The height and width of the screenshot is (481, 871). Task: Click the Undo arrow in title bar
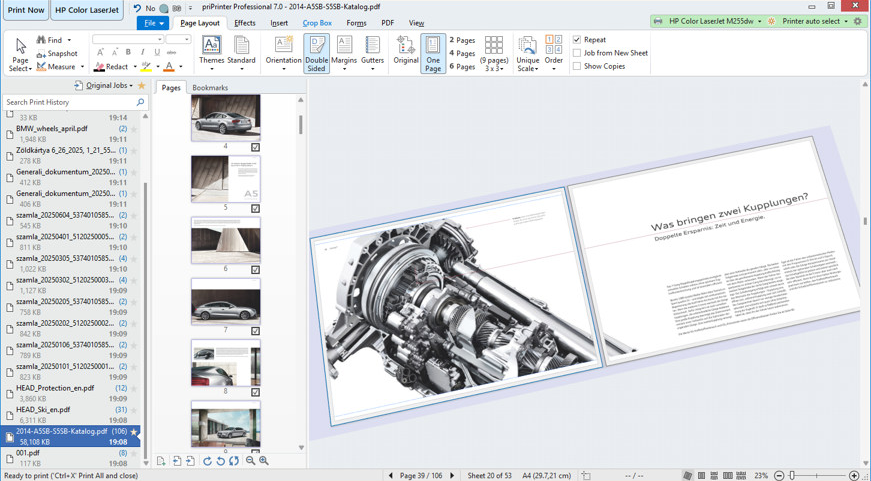click(x=137, y=8)
